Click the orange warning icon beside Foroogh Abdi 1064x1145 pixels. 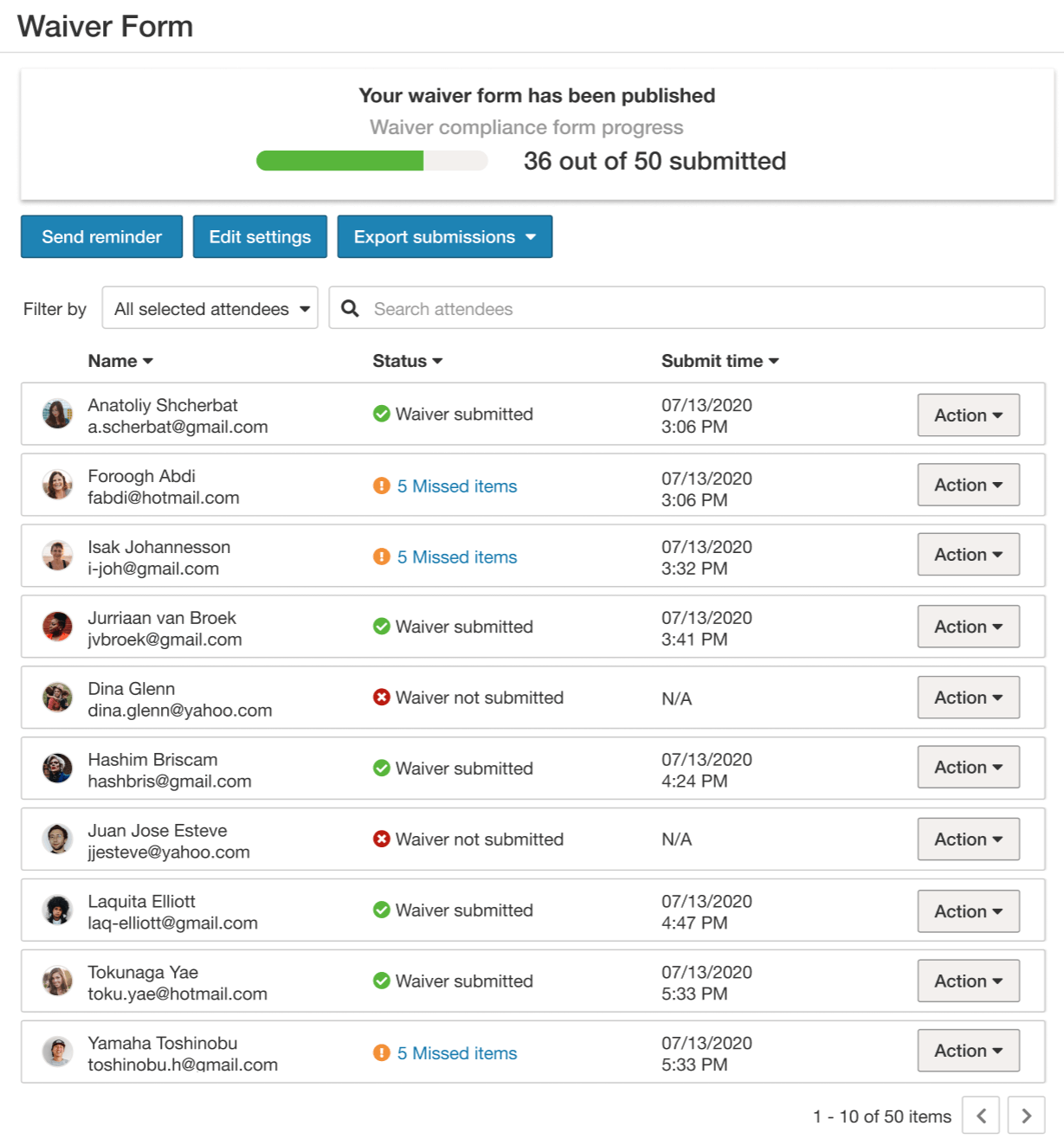[382, 486]
